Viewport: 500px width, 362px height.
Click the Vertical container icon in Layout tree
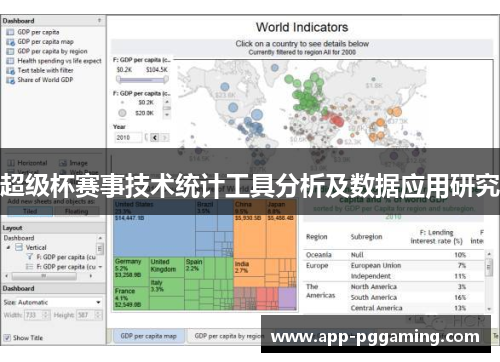coord(19,247)
